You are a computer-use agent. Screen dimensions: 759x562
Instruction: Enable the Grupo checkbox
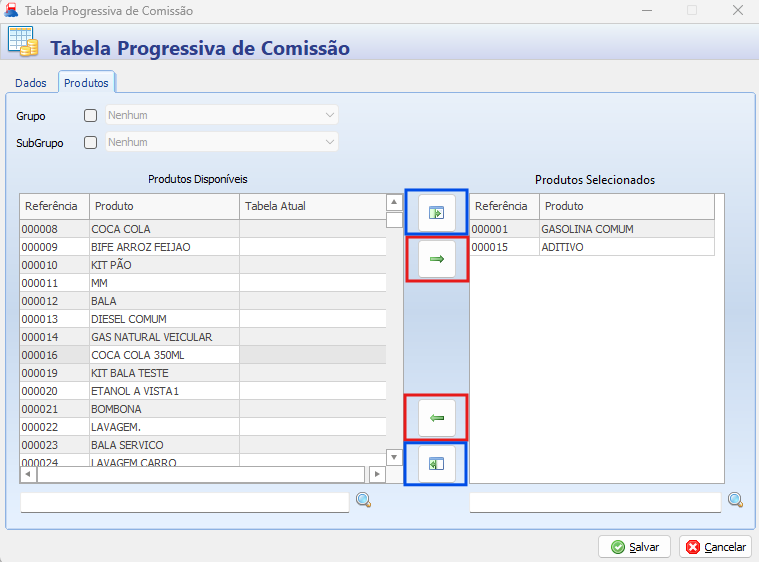(x=91, y=115)
